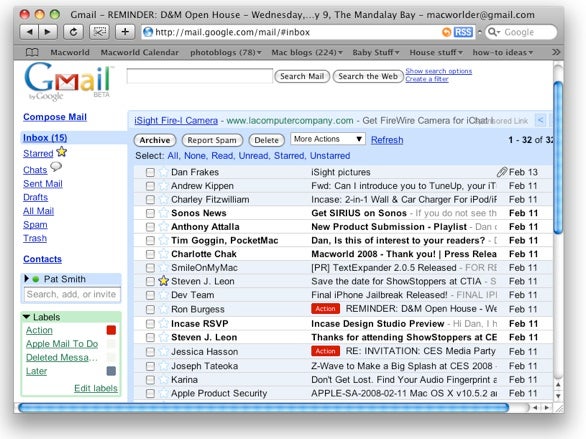
Task: Expand the photoblogs (78) bookmark folder
Action: (x=226, y=52)
